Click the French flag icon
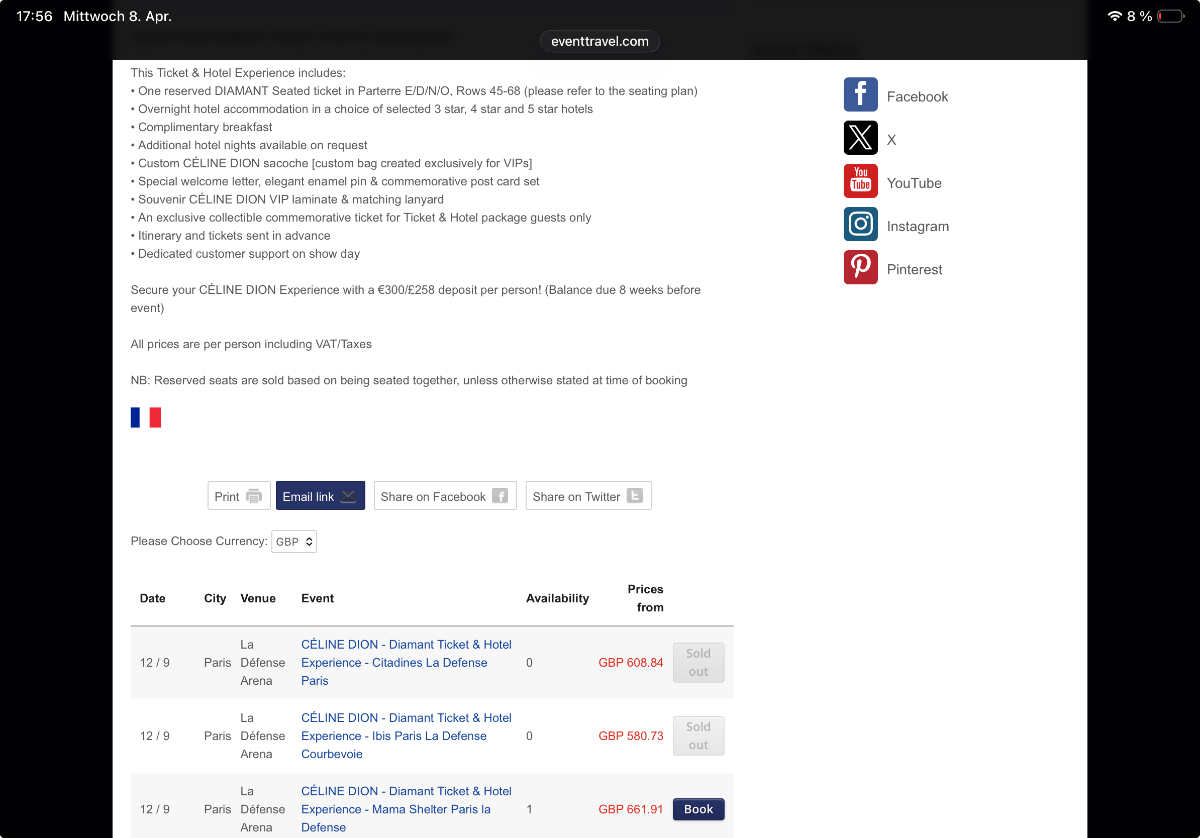Screen dimensions: 1200x838 tap(146, 417)
